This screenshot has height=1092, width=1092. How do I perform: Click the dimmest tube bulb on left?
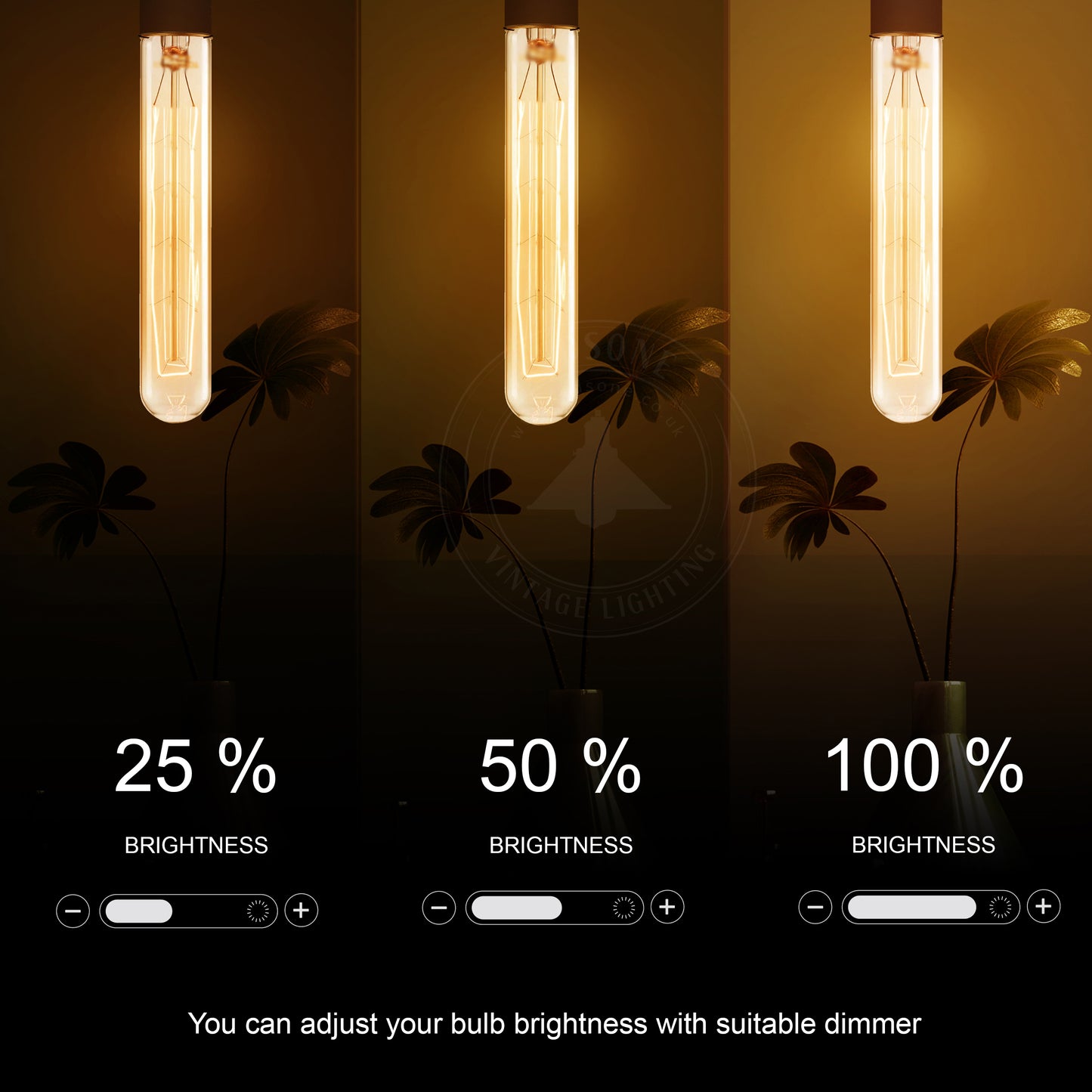pyautogui.click(x=175, y=227)
